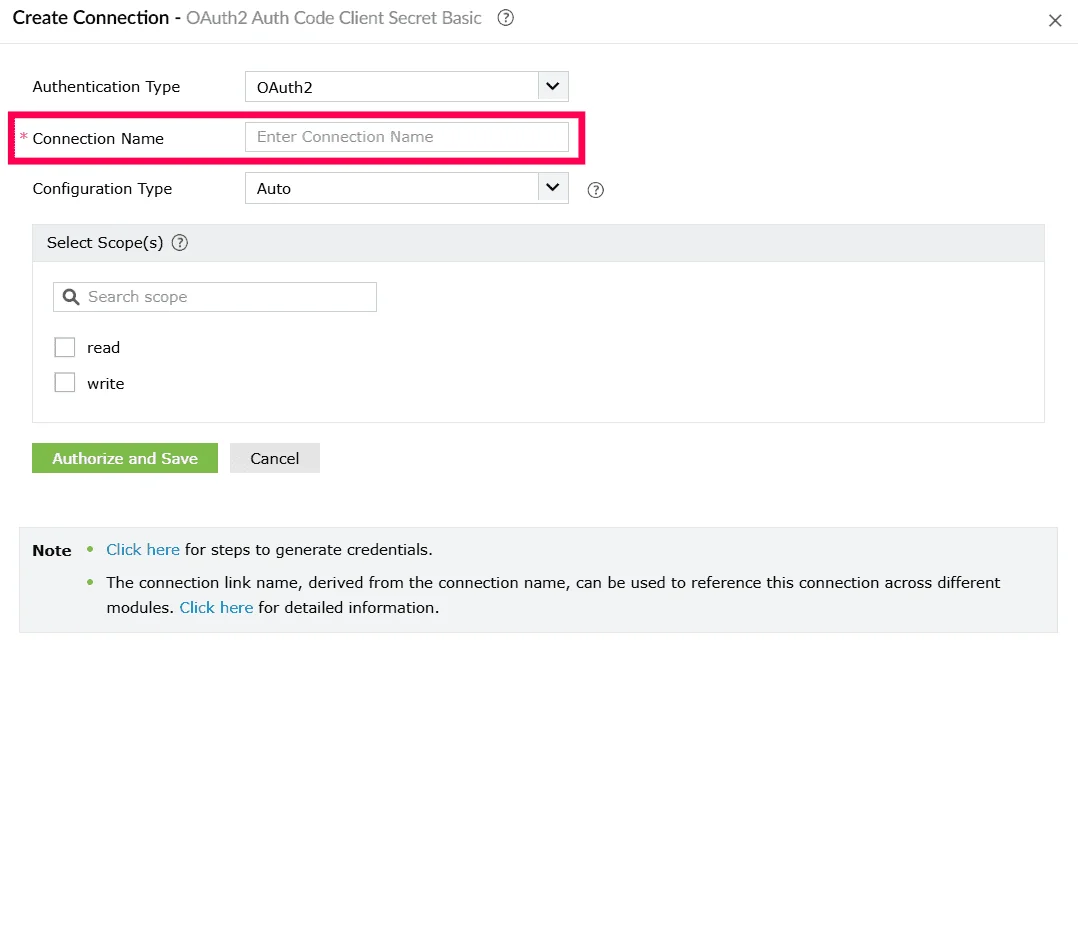This screenshot has height=944, width=1078.
Task: Click the Cancel button
Action: pyautogui.click(x=274, y=458)
